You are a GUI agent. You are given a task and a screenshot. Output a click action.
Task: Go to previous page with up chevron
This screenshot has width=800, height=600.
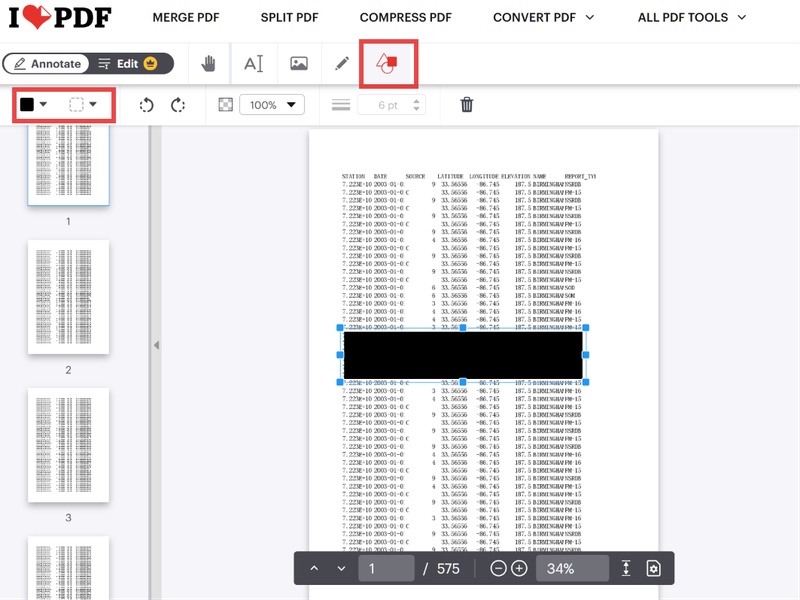click(314, 568)
